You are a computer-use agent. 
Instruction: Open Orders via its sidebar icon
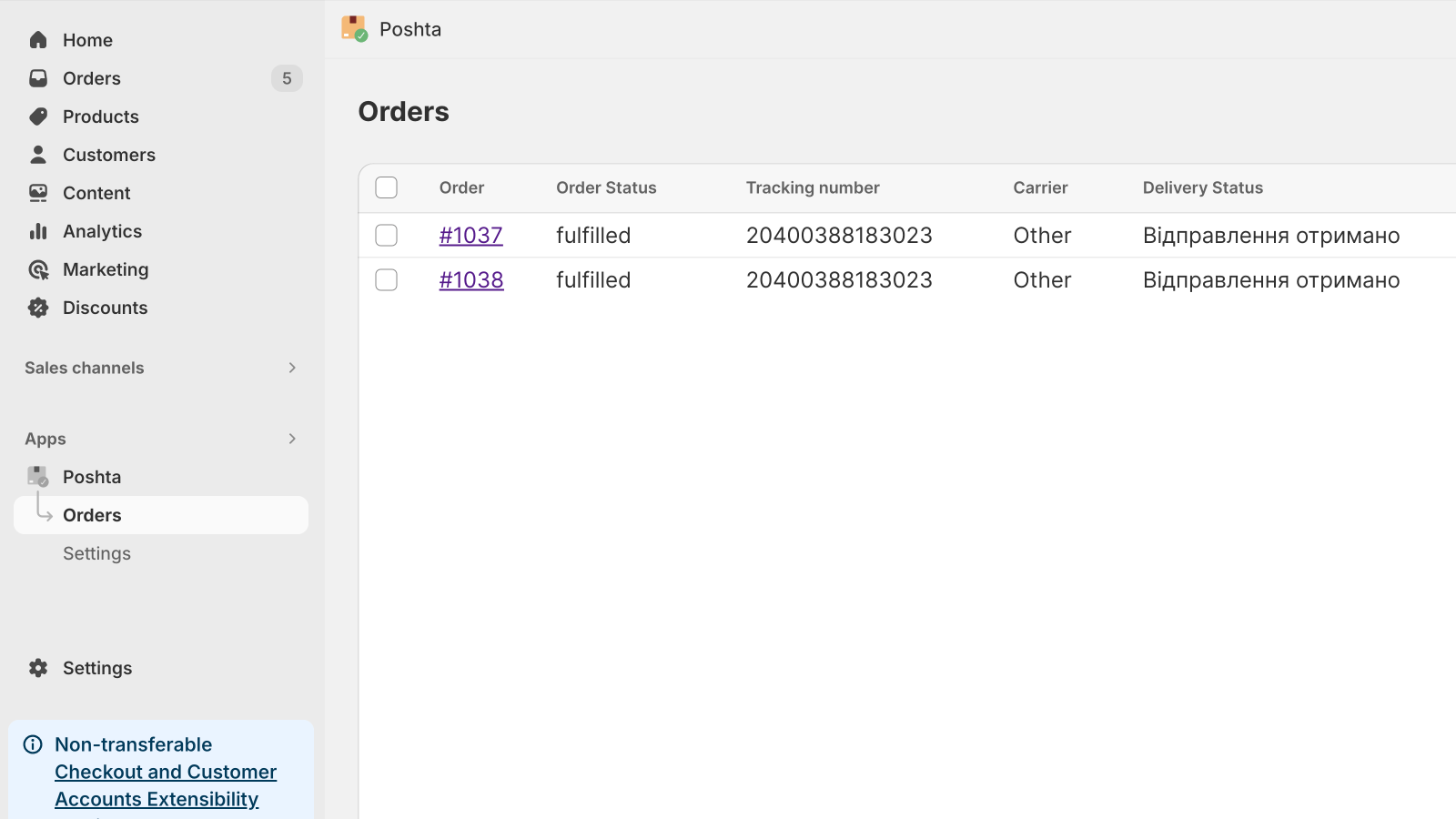(x=38, y=77)
